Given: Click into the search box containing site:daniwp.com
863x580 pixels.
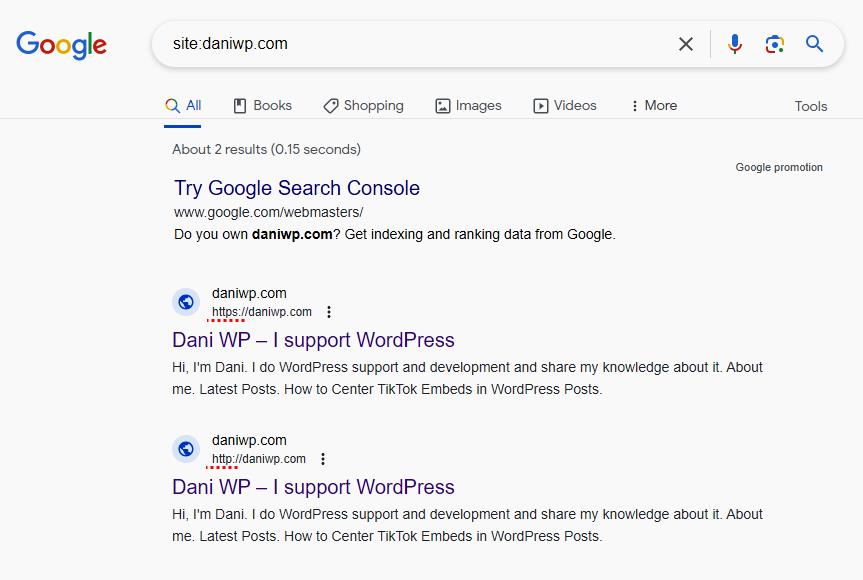Looking at the screenshot, I should click(x=420, y=44).
